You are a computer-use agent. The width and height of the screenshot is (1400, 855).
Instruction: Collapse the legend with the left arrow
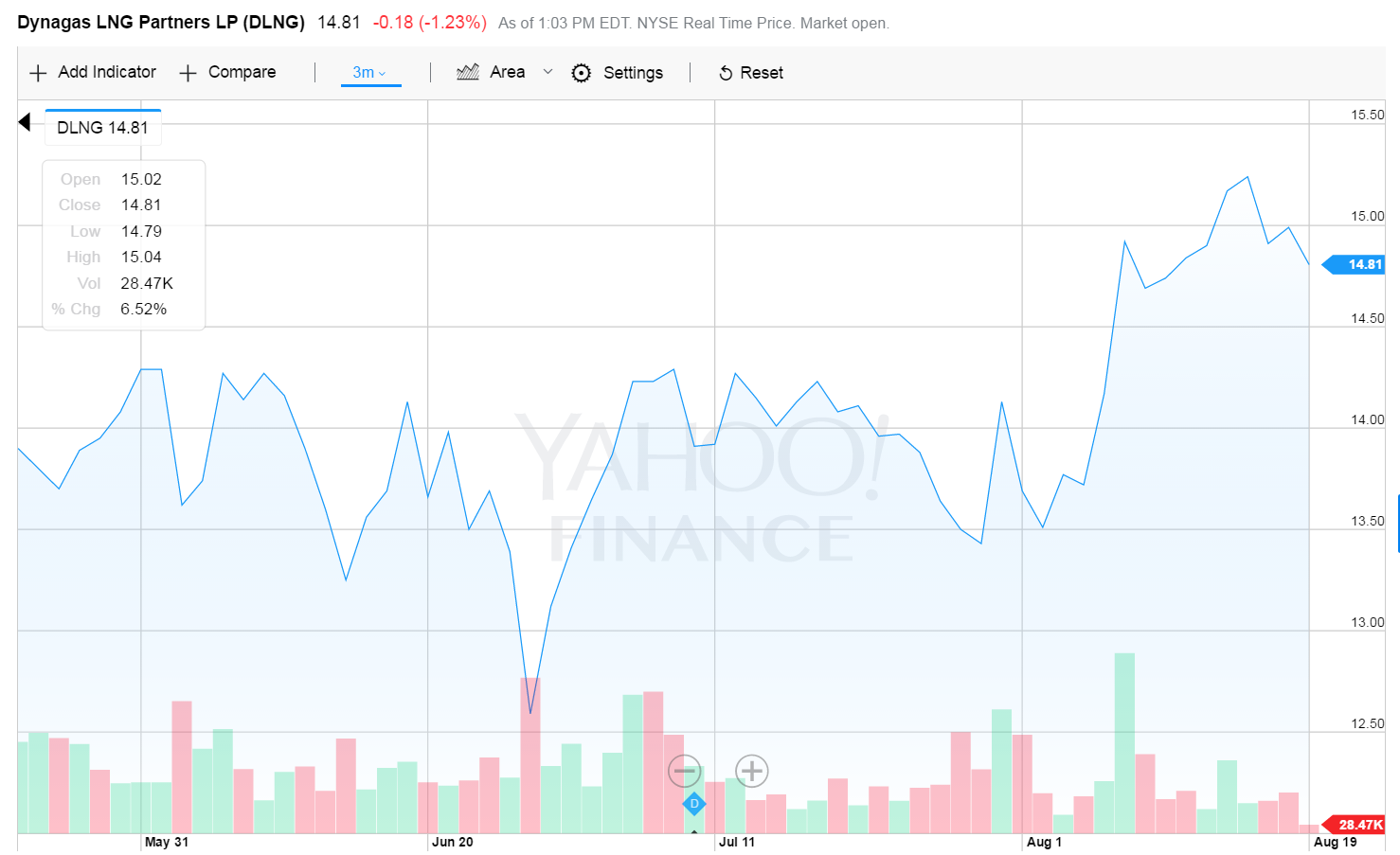[x=24, y=122]
